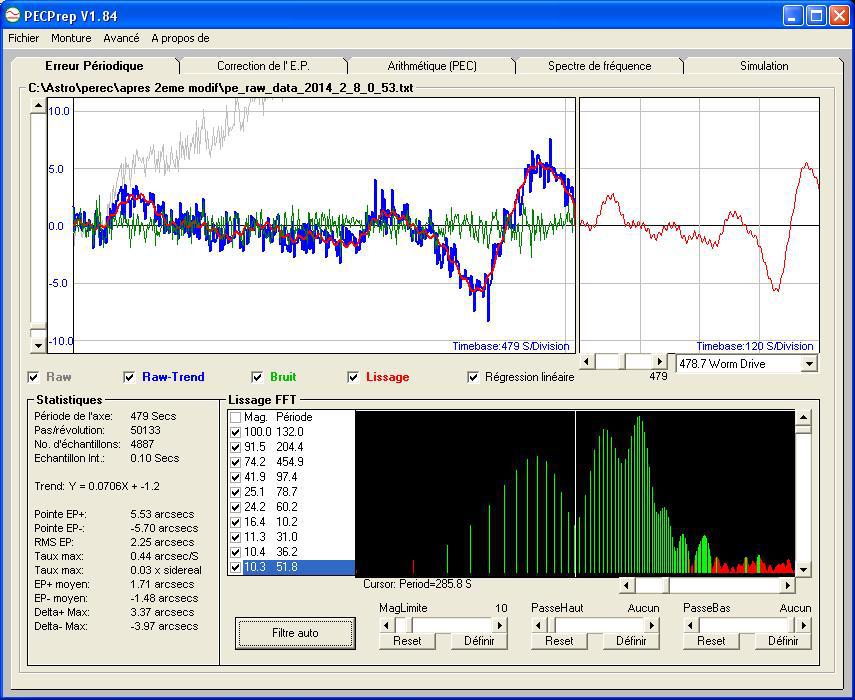Open the Avancé menu
The height and width of the screenshot is (700, 855).
(x=121, y=38)
